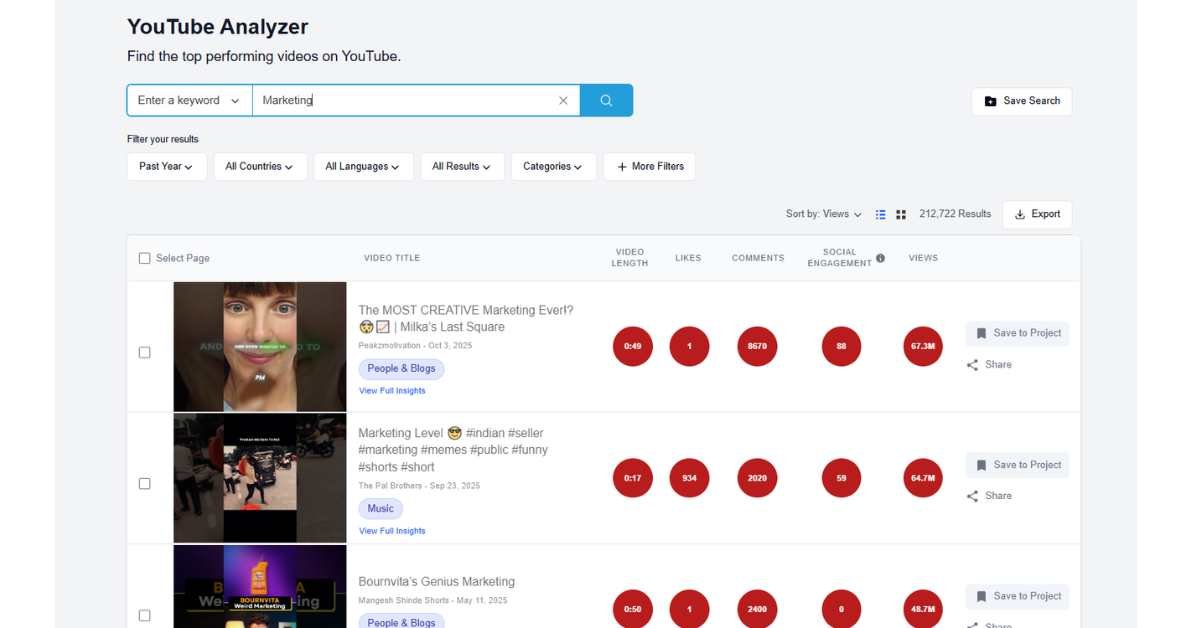
Task: Open the Past Year filter dropdown
Action: click(x=167, y=166)
